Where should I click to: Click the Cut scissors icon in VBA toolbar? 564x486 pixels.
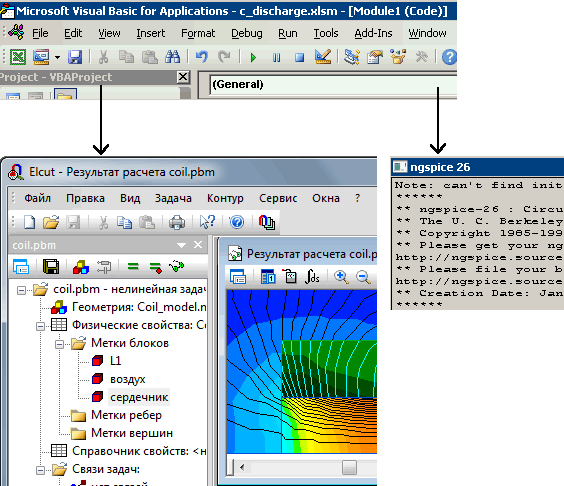[103, 57]
